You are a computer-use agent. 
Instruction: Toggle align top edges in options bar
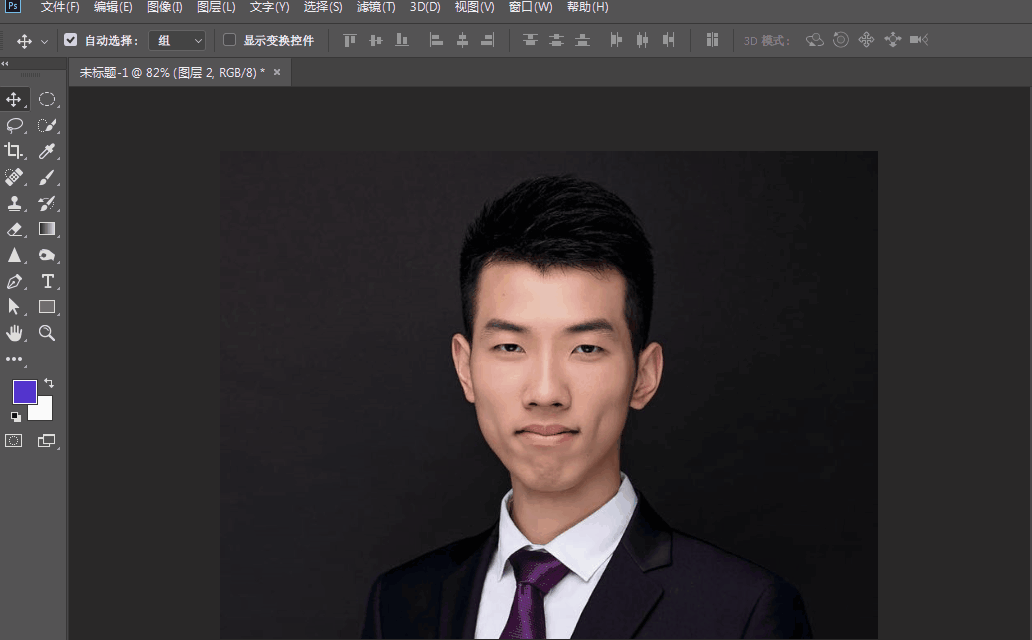(348, 40)
